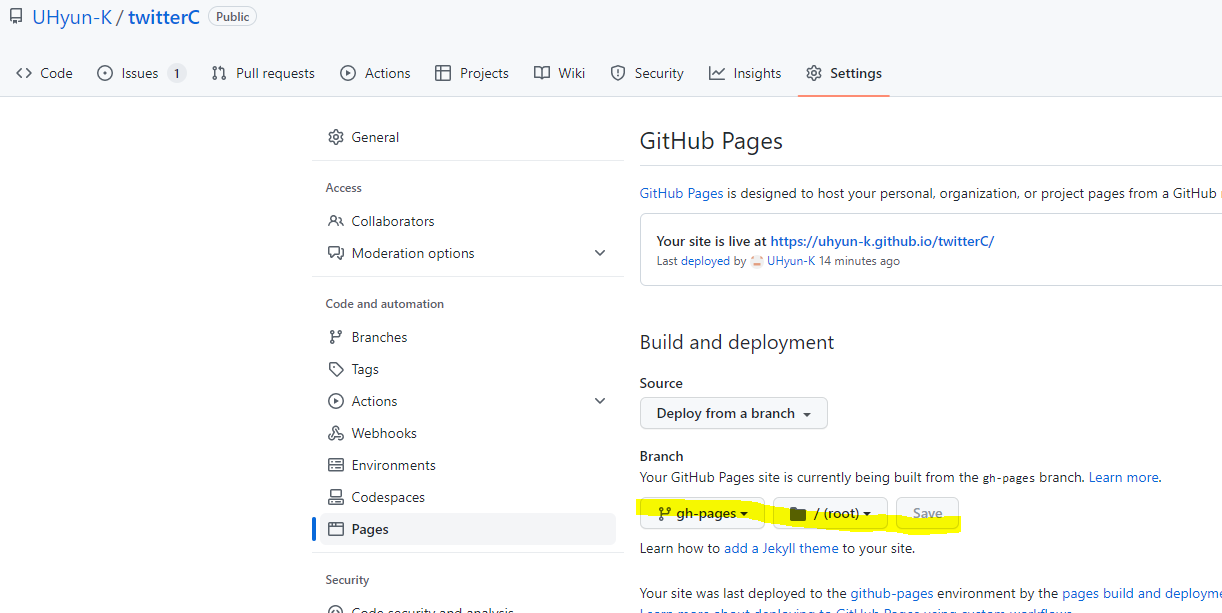The width and height of the screenshot is (1222, 613).
Task: Click the Save button
Action: coord(927,513)
